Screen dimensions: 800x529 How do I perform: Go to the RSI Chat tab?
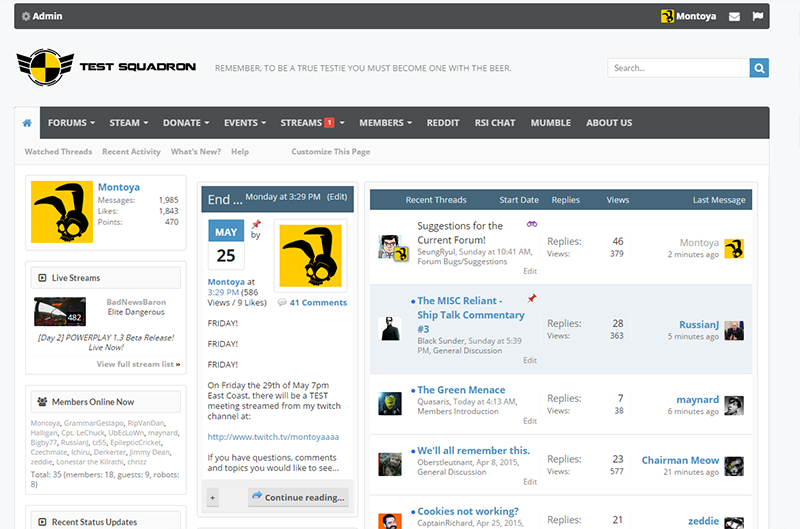click(494, 123)
